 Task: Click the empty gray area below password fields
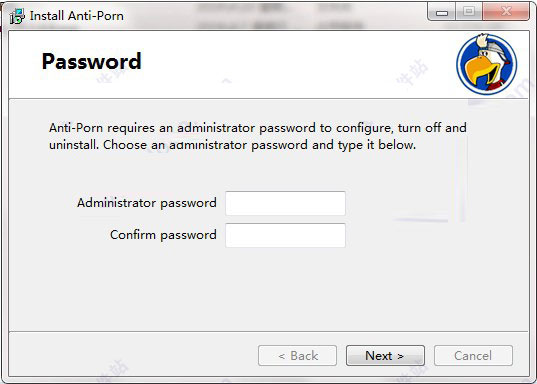(x=269, y=288)
